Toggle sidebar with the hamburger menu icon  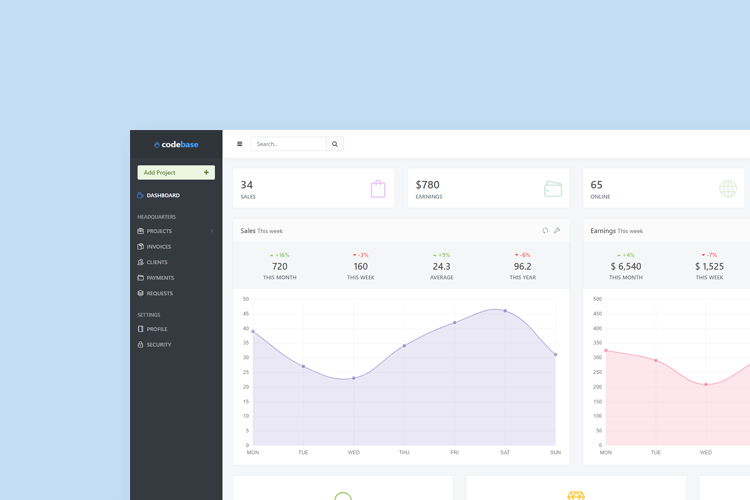click(240, 144)
